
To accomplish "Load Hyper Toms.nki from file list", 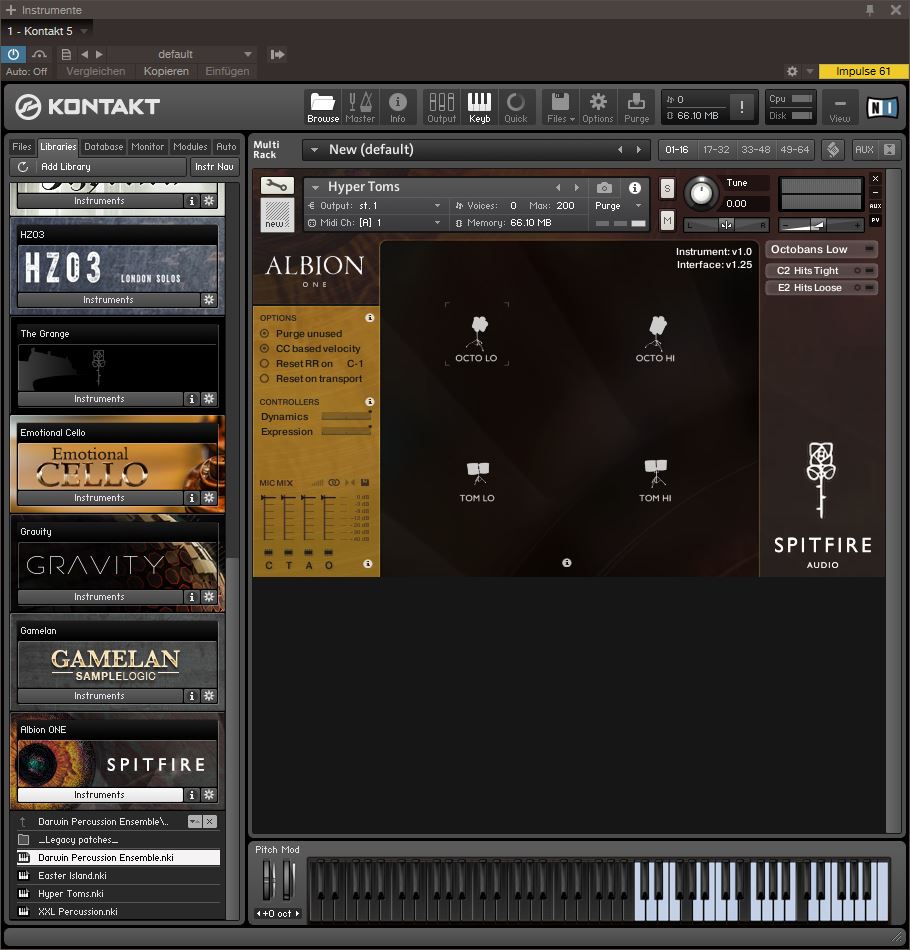I will pos(118,894).
